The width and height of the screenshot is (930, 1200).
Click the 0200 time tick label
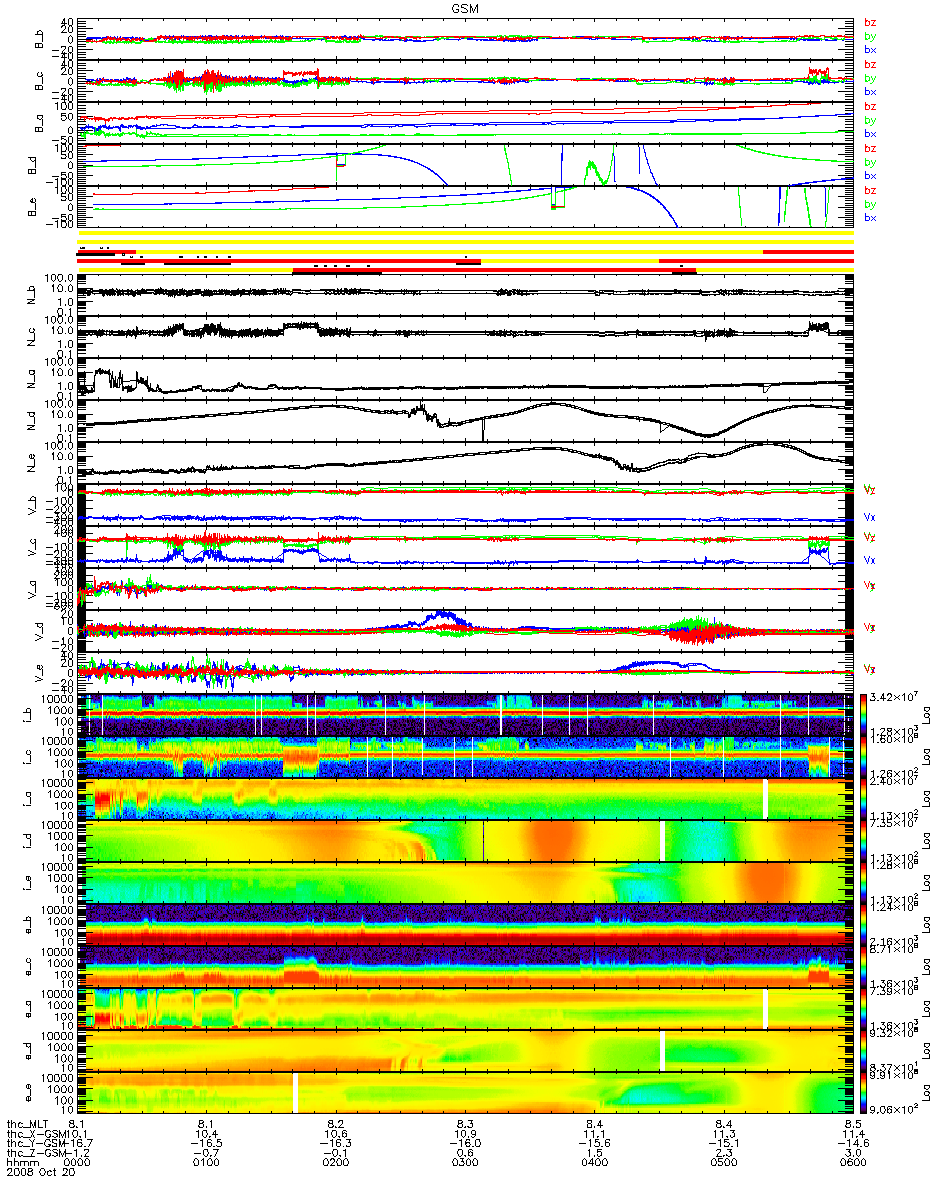coord(336,1164)
